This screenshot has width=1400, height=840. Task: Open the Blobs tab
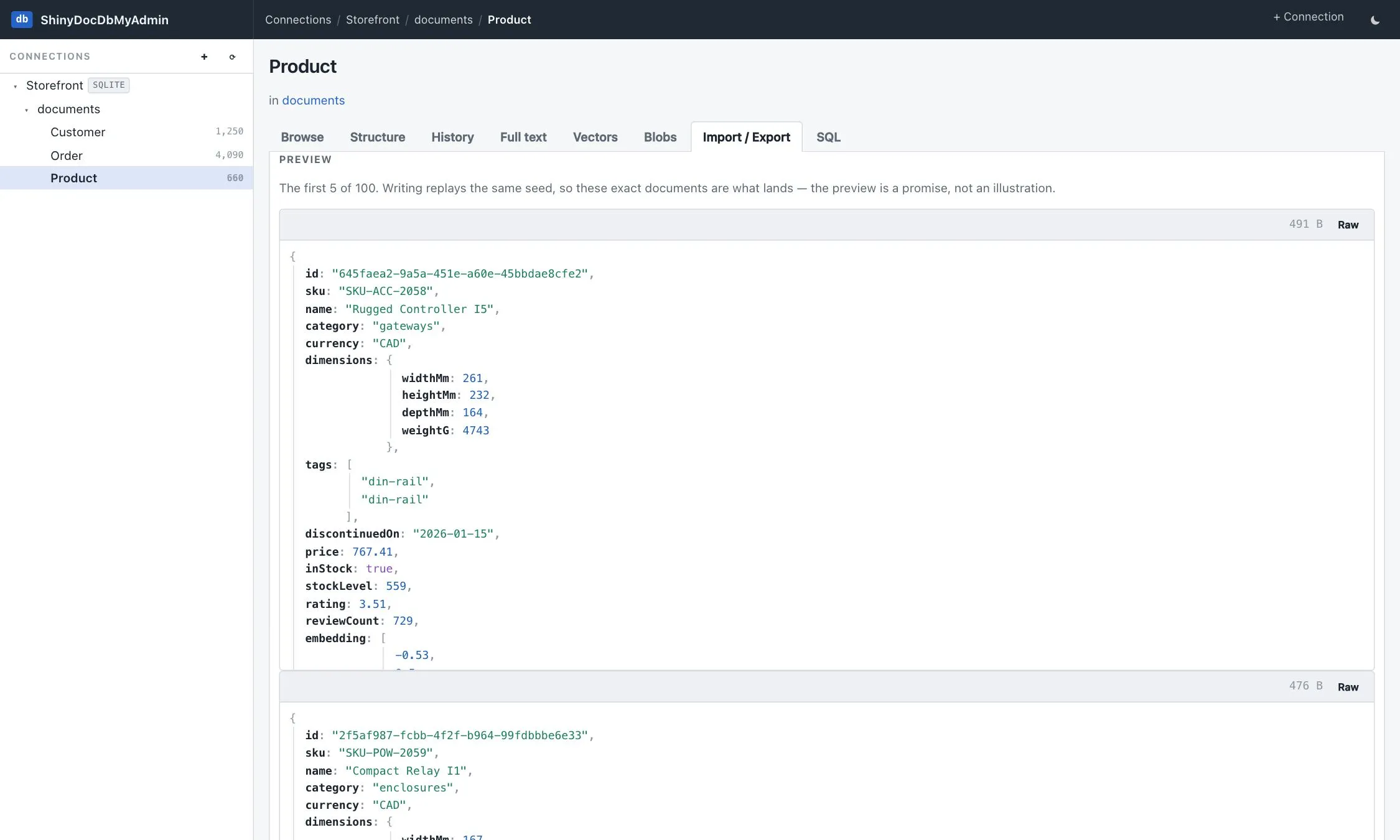pos(660,137)
